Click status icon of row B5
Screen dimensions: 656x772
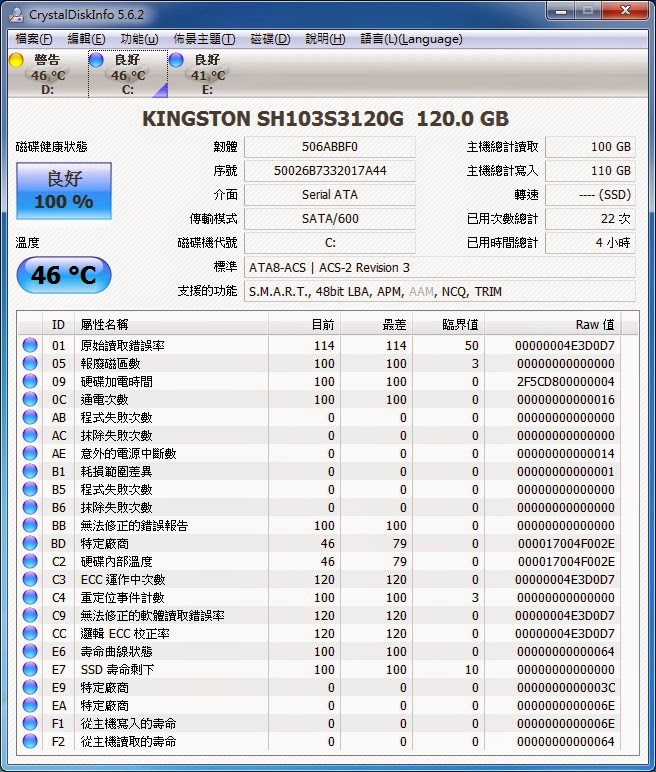point(30,488)
